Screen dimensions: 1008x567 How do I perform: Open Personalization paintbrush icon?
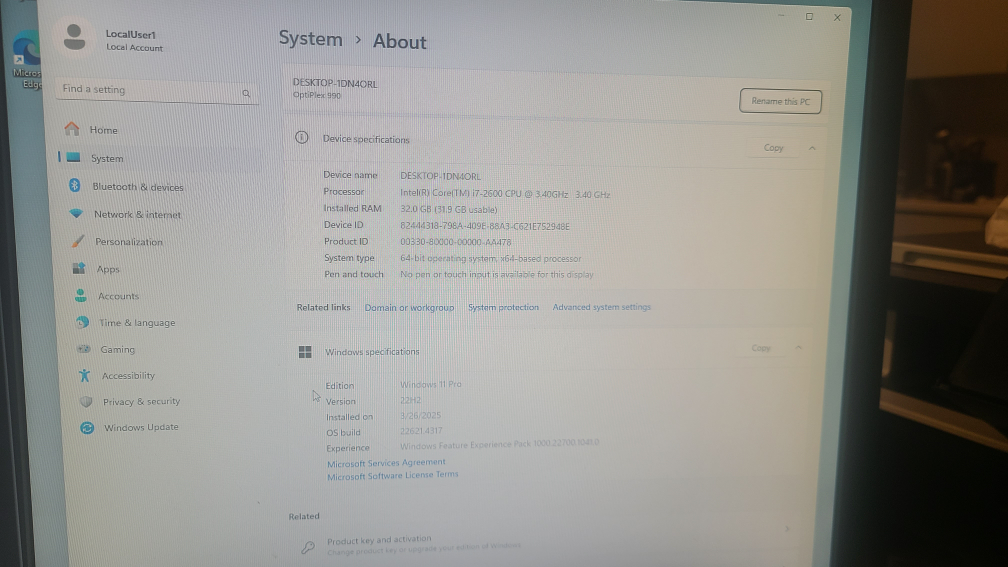[x=78, y=241]
